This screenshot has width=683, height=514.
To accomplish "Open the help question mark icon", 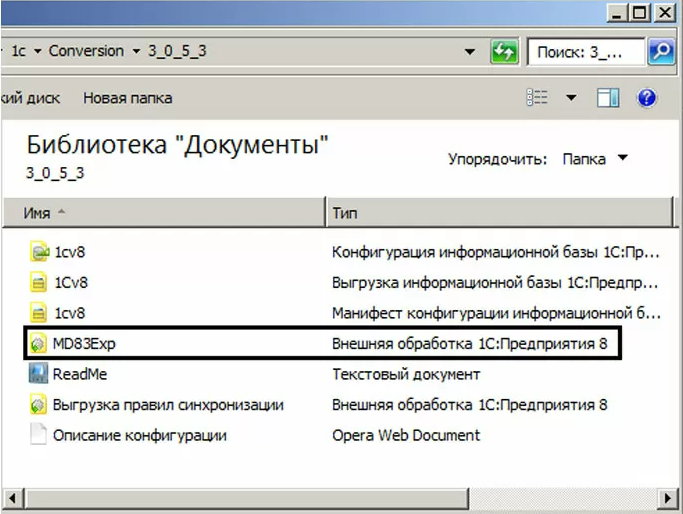I will (x=646, y=98).
